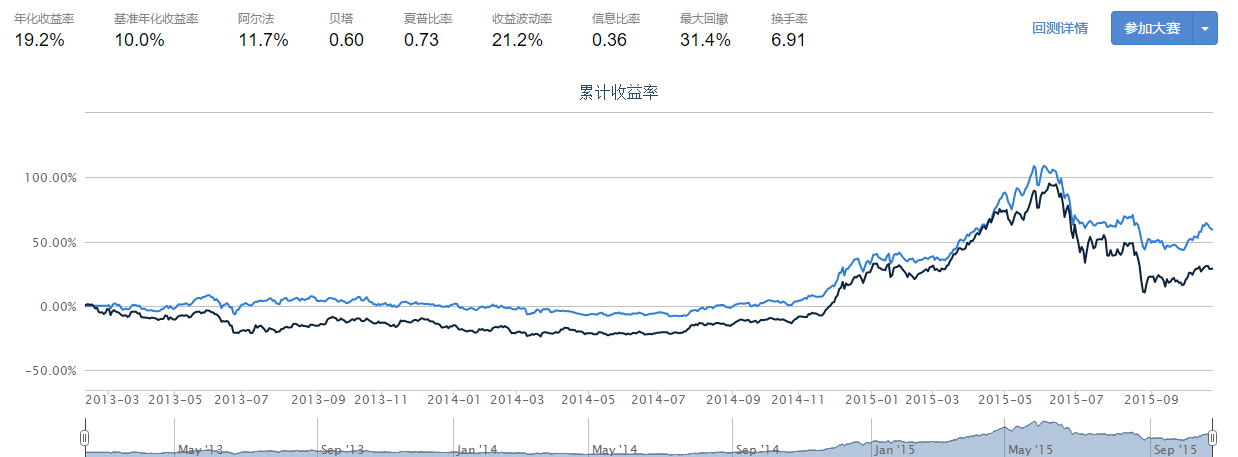The width and height of the screenshot is (1238, 457).
Task: Click the right handle of range navigator
Action: coord(1212,438)
